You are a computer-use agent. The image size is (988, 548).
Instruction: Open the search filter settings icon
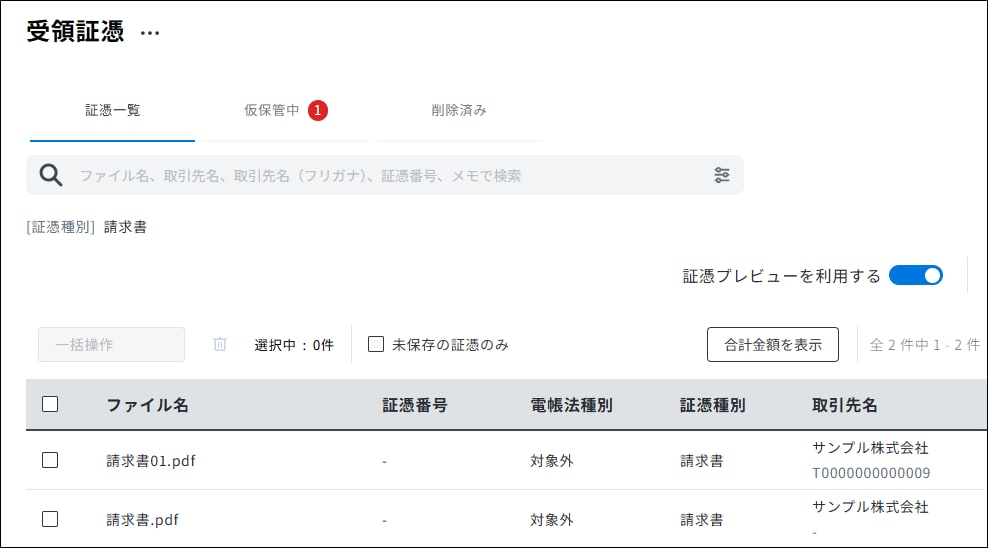pos(721,175)
